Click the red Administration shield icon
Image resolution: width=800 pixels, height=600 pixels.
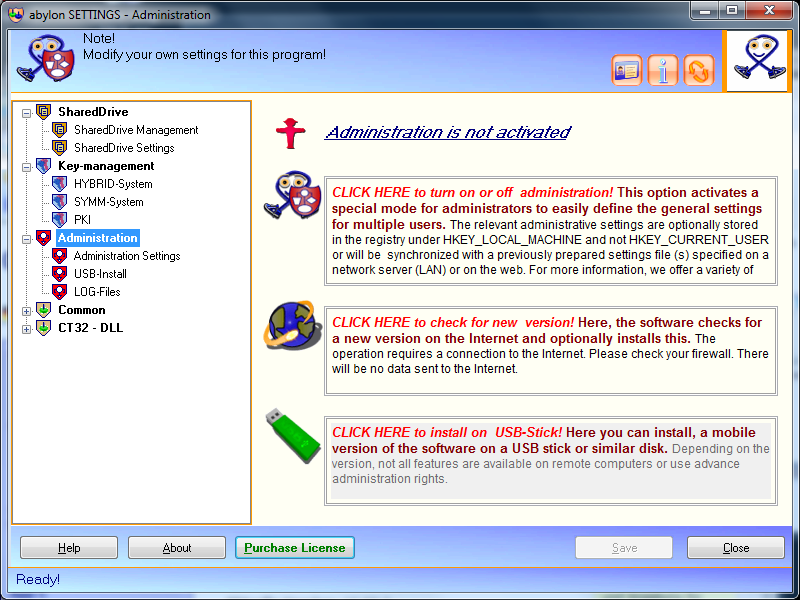click(43, 238)
